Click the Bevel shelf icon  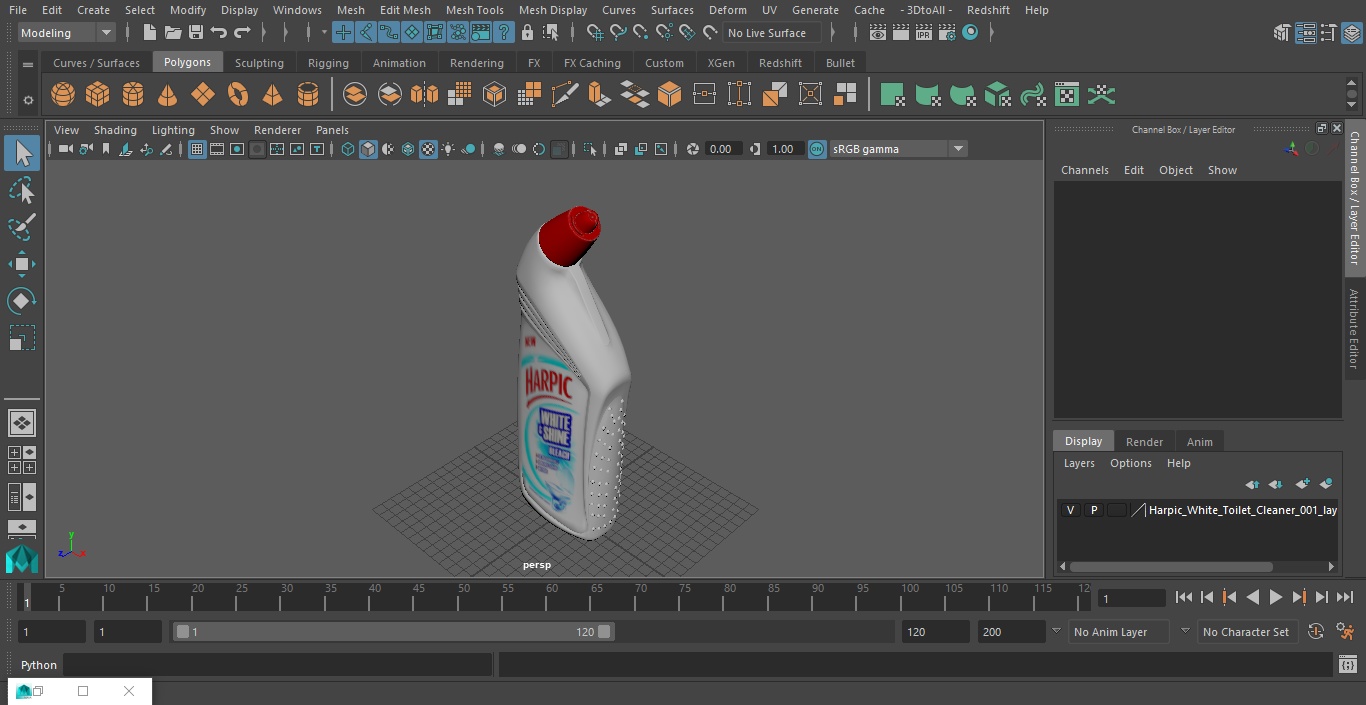coord(669,95)
